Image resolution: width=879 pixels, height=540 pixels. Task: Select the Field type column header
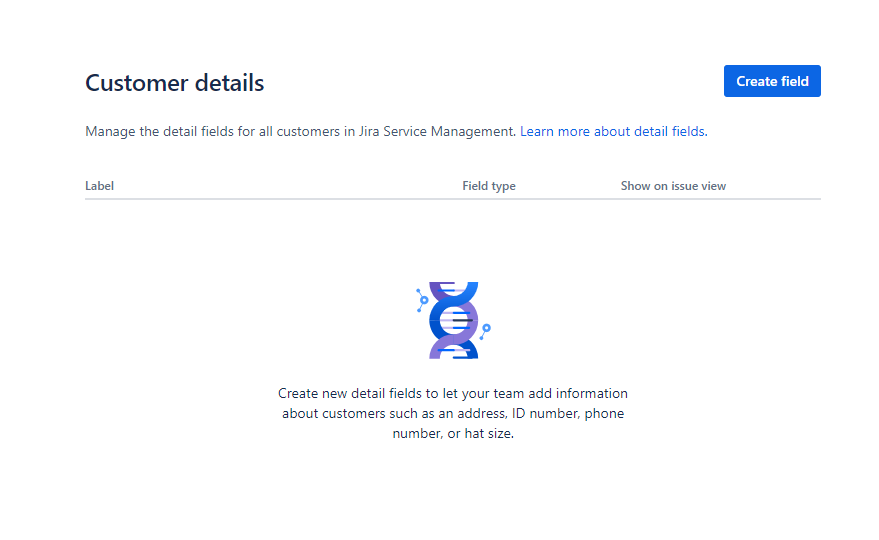coord(488,186)
